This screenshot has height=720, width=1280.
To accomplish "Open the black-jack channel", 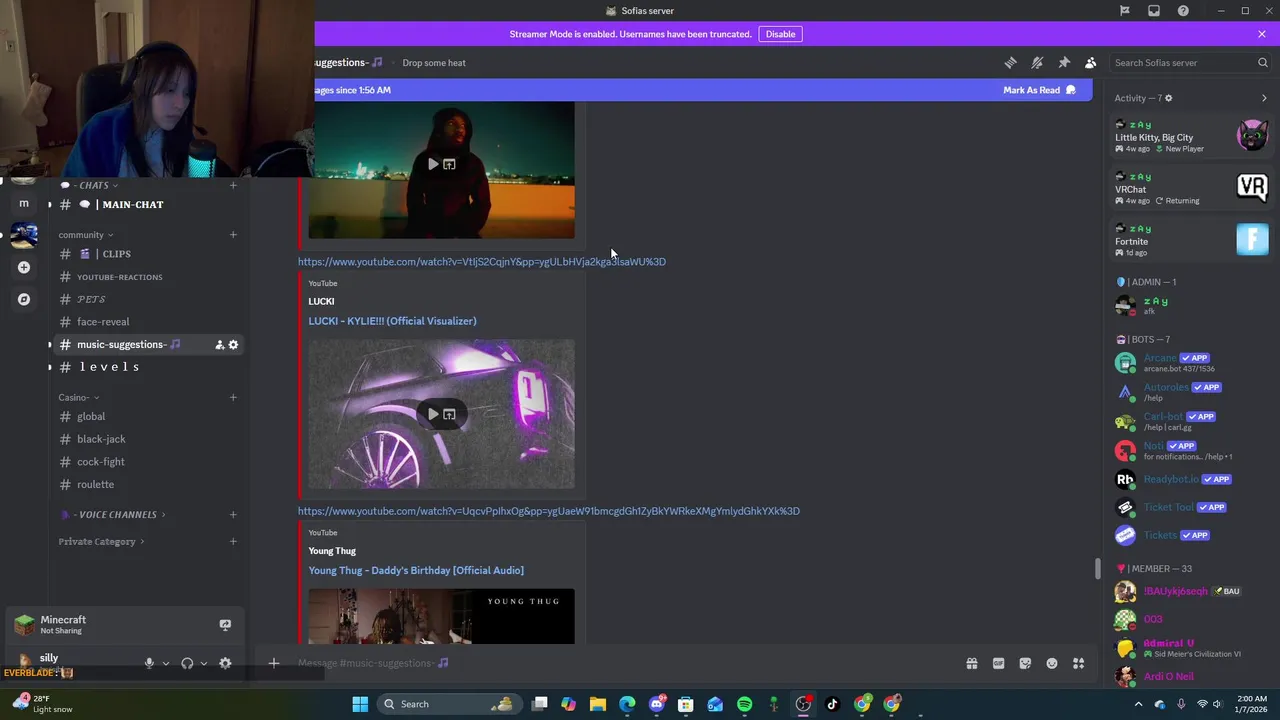I will tap(147, 439).
